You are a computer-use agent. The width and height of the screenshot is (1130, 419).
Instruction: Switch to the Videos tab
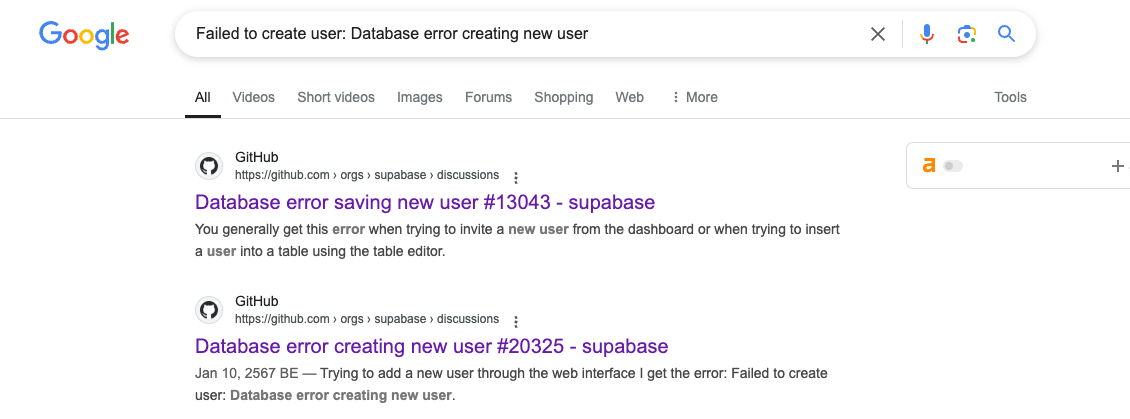tap(253, 97)
